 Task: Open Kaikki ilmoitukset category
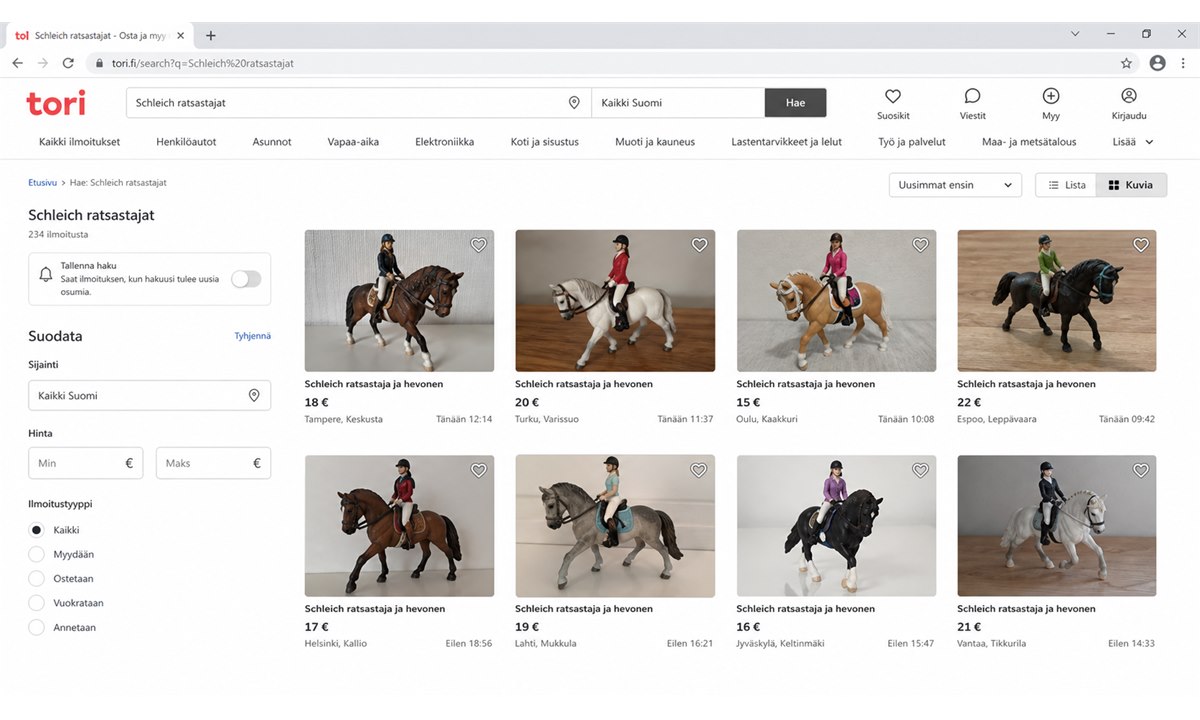(x=79, y=142)
